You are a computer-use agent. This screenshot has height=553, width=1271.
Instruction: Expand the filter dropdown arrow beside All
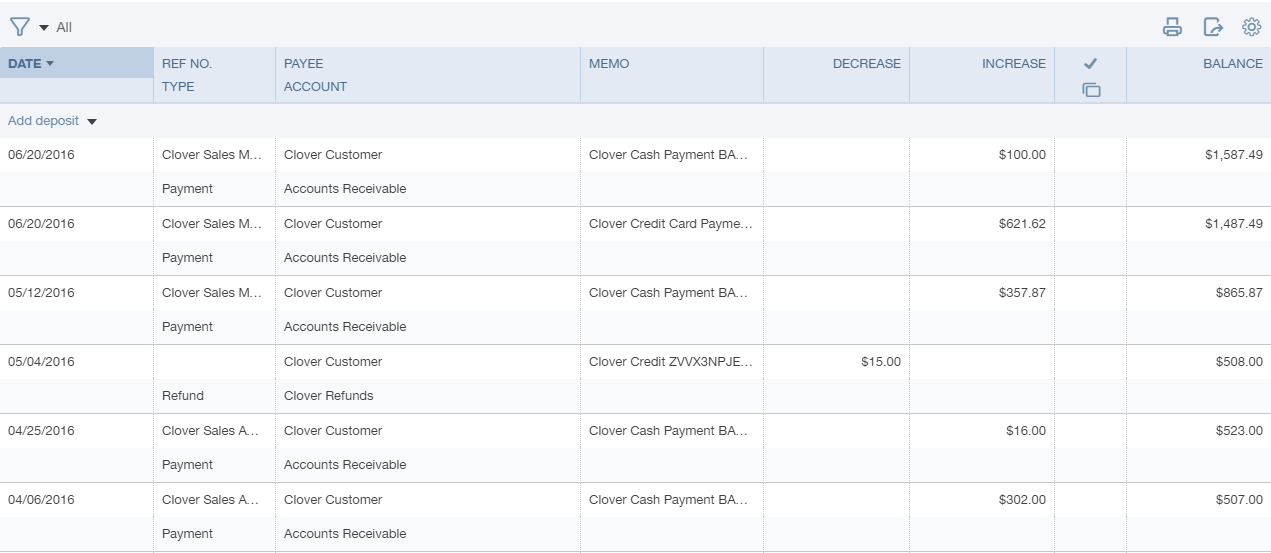click(x=44, y=28)
